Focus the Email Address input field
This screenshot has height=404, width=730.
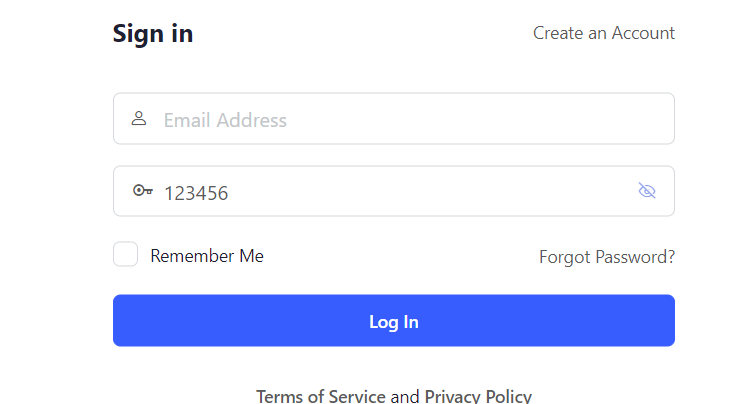(x=400, y=119)
